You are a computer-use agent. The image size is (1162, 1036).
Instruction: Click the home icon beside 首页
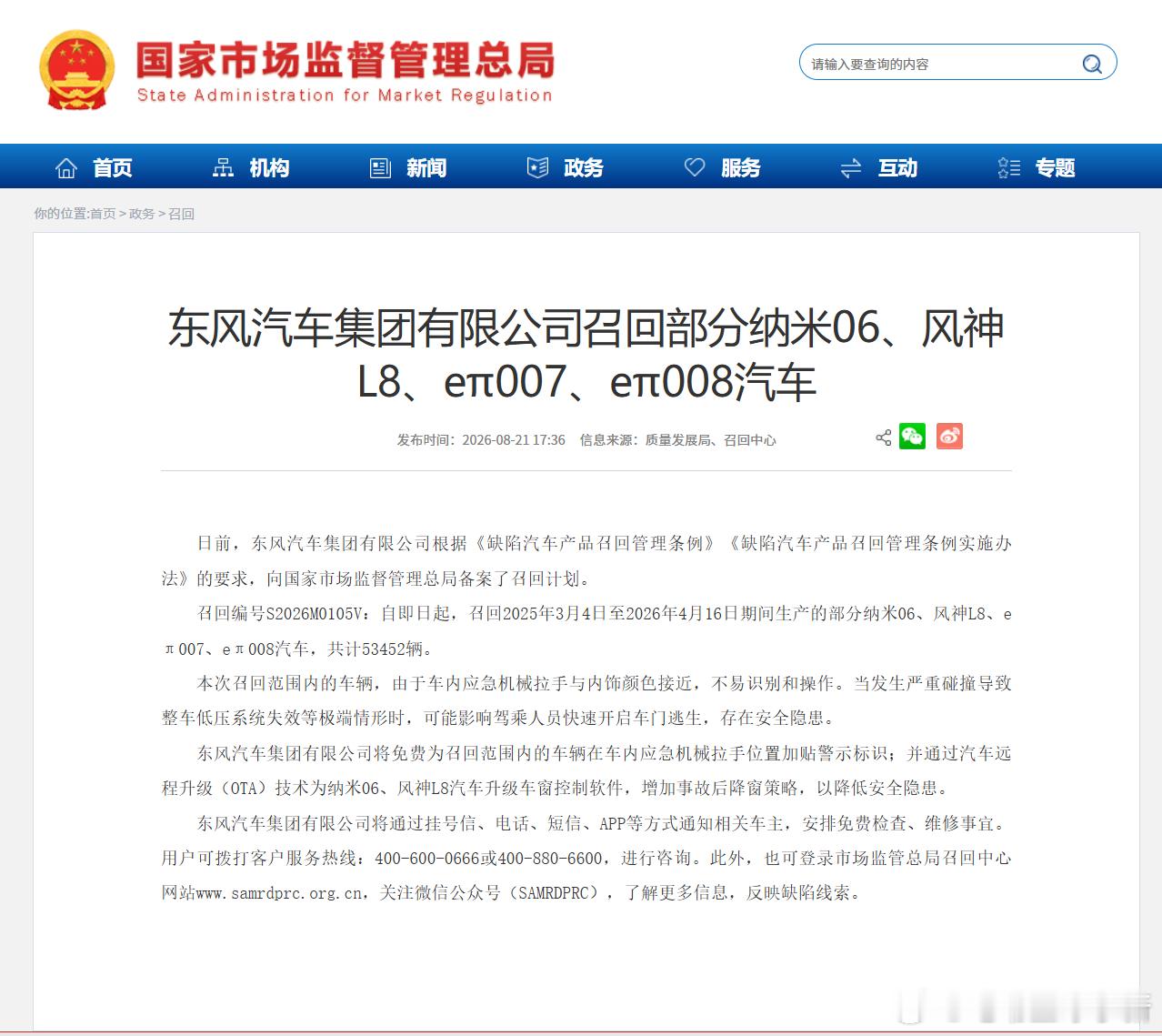[66, 168]
